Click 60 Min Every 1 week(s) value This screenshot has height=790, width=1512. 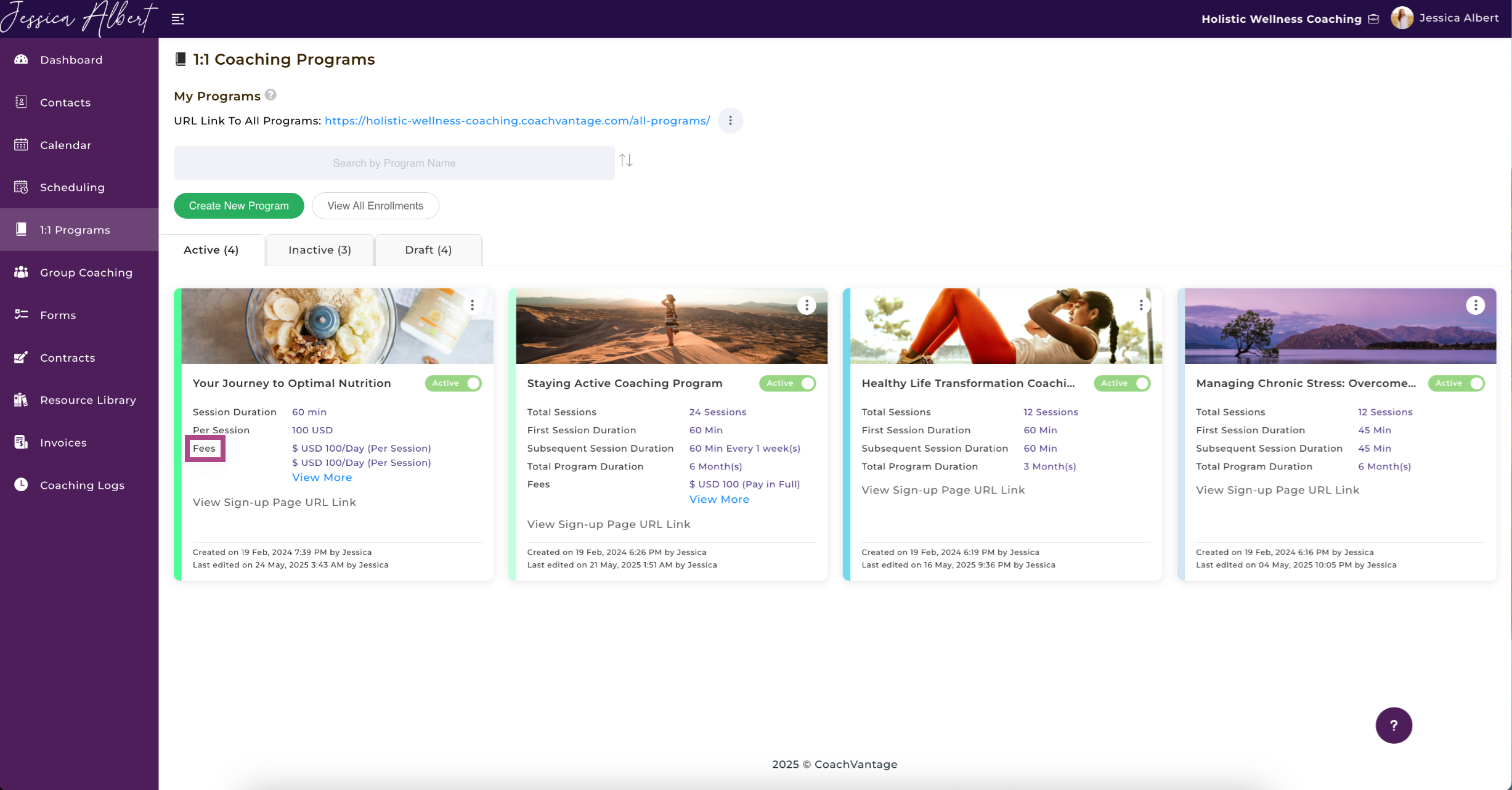(744, 449)
